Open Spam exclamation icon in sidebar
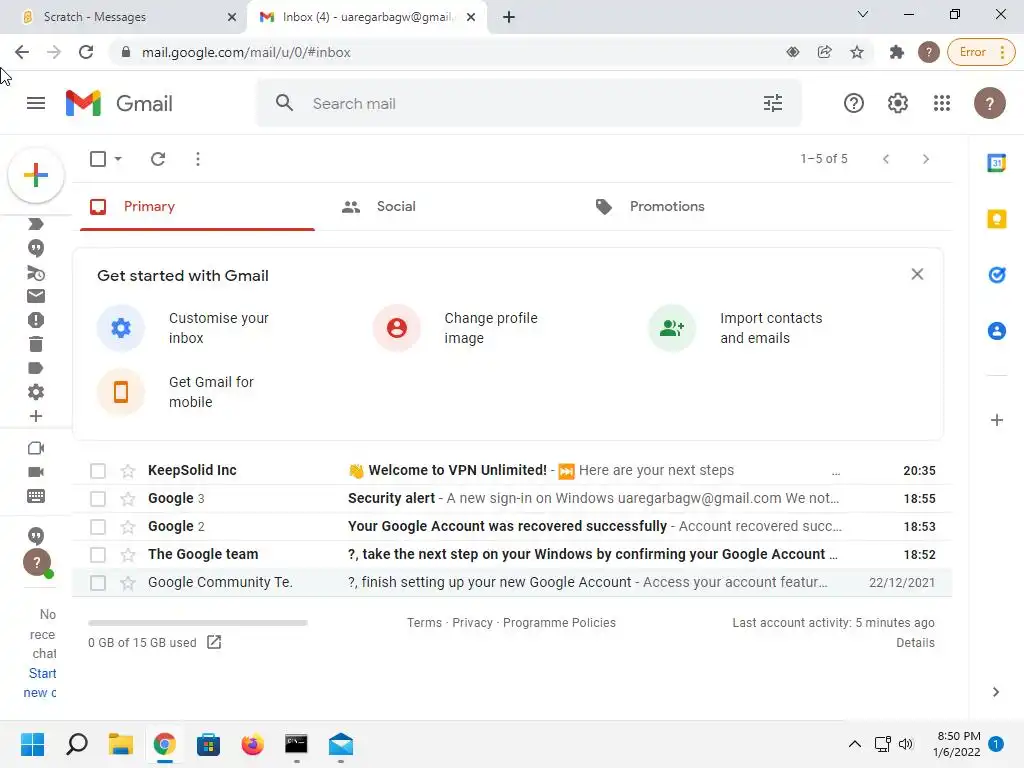Screen dimensions: 1024x768 tap(36, 320)
